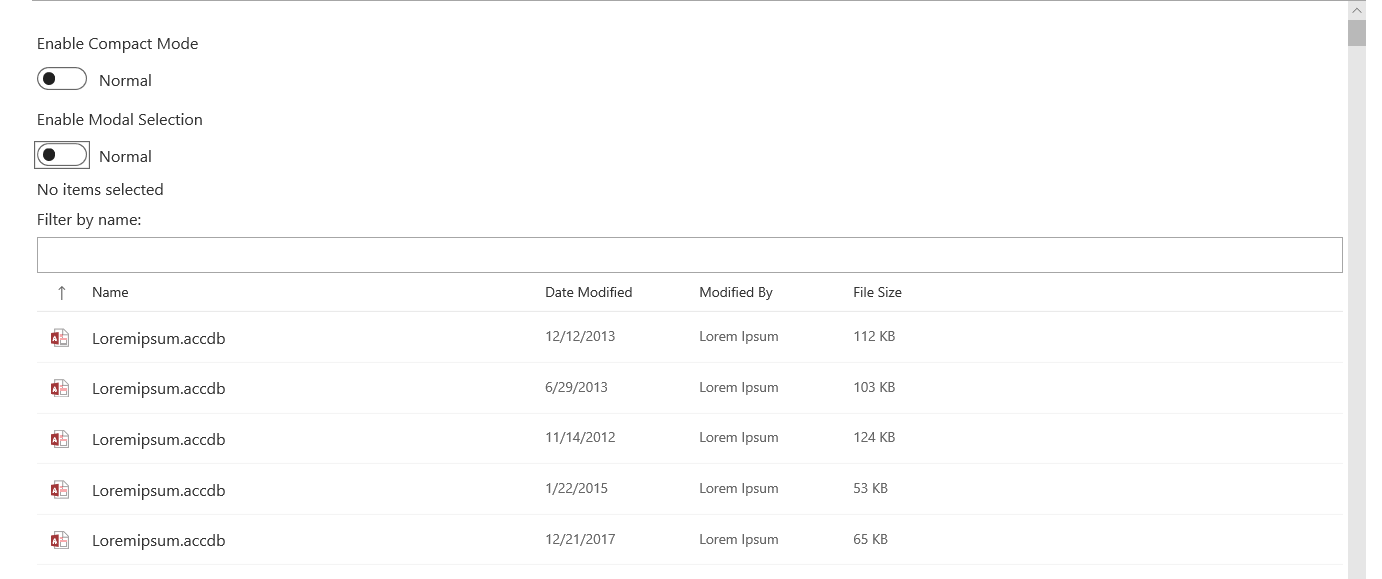Image resolution: width=1382 pixels, height=579 pixels.
Task: Toggle the Enable Compact Mode switch
Action: point(62,79)
